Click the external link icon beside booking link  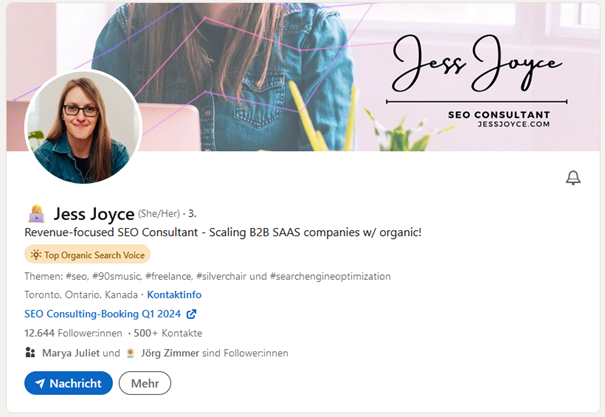191,314
